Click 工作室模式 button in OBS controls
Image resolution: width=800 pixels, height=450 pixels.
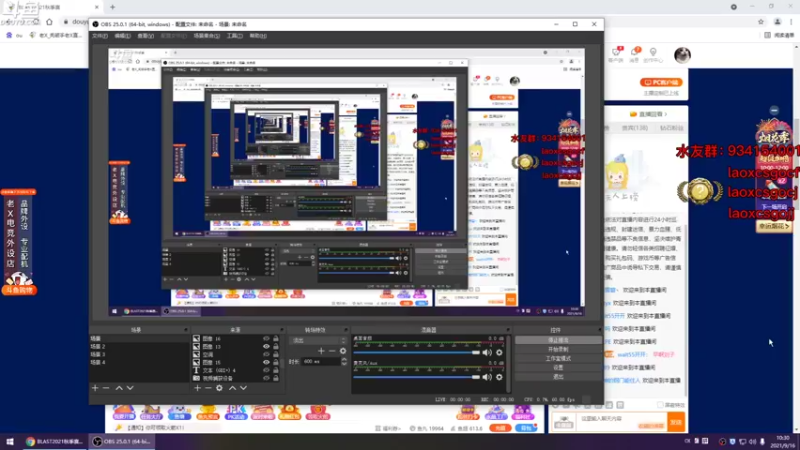coord(558,359)
